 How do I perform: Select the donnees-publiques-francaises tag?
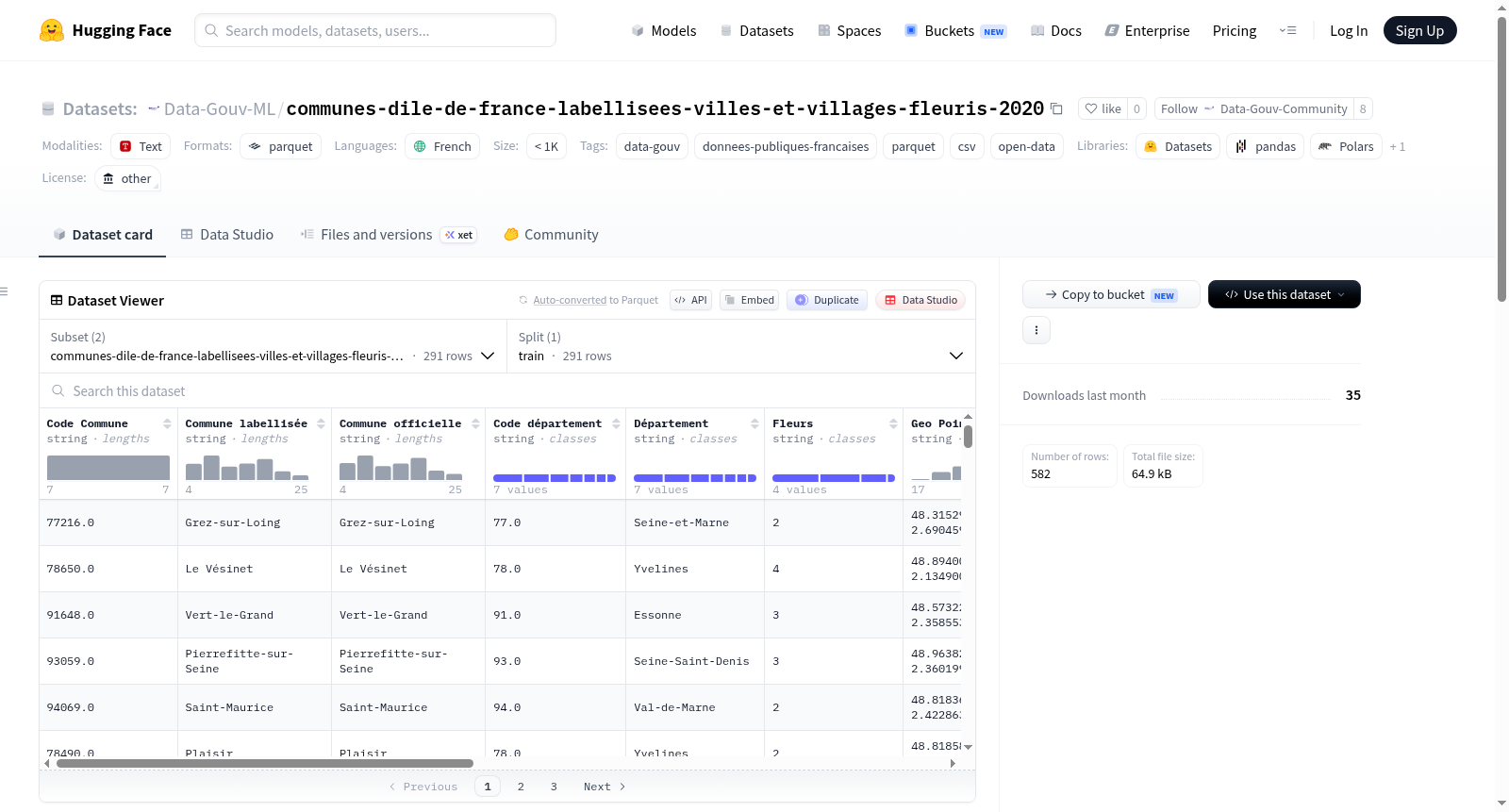[x=786, y=146]
